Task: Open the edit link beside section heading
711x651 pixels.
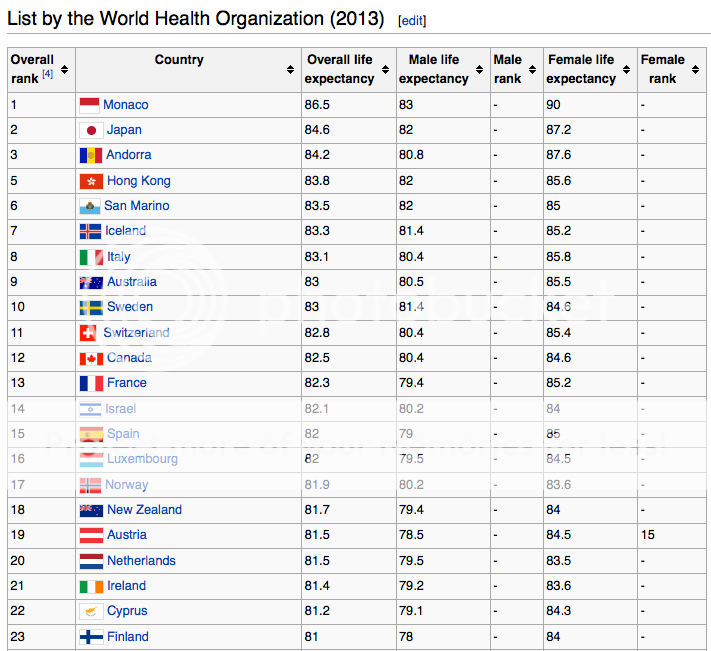Action: (411, 20)
